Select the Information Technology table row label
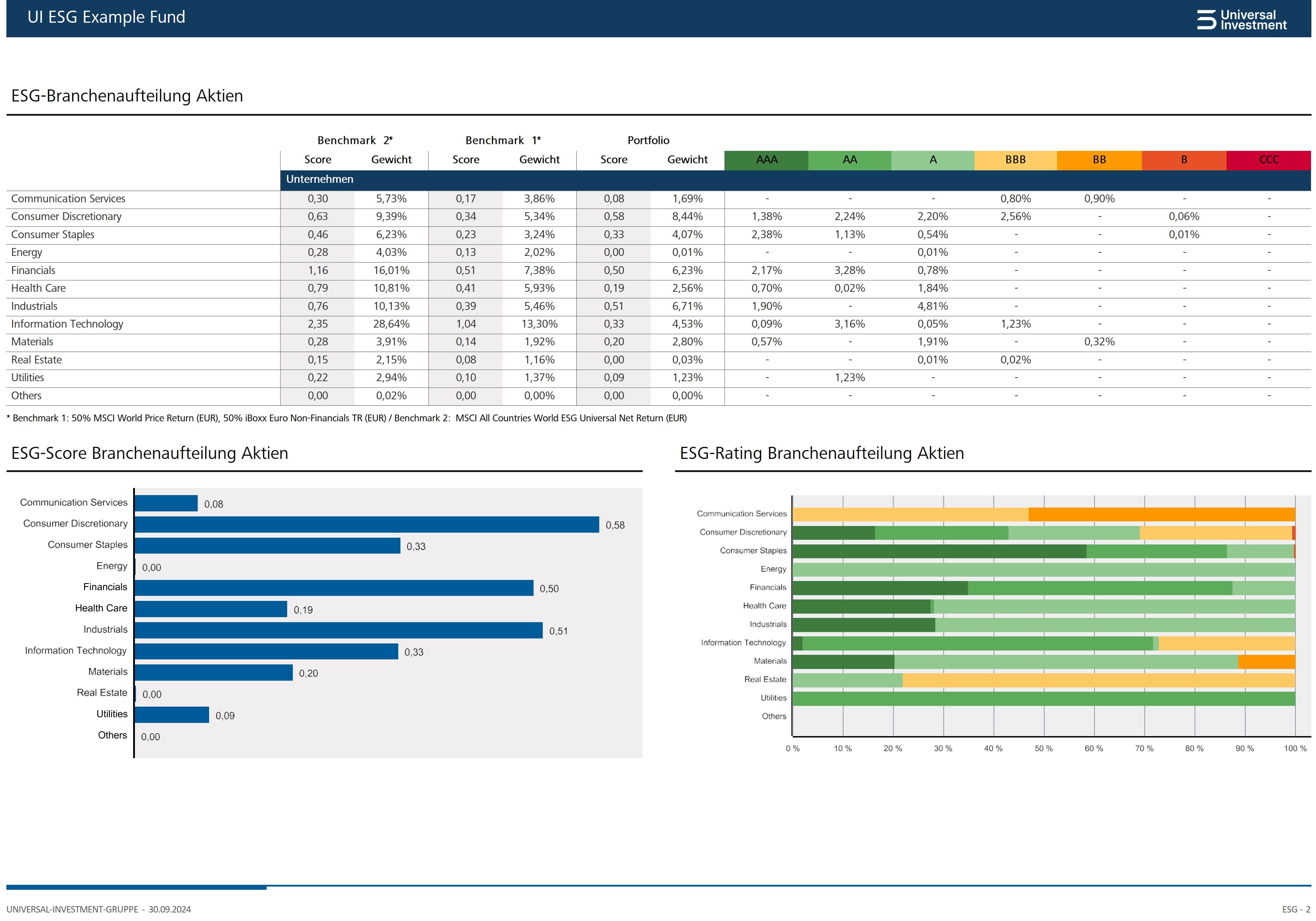The image size is (1316, 921). pyautogui.click(x=67, y=324)
